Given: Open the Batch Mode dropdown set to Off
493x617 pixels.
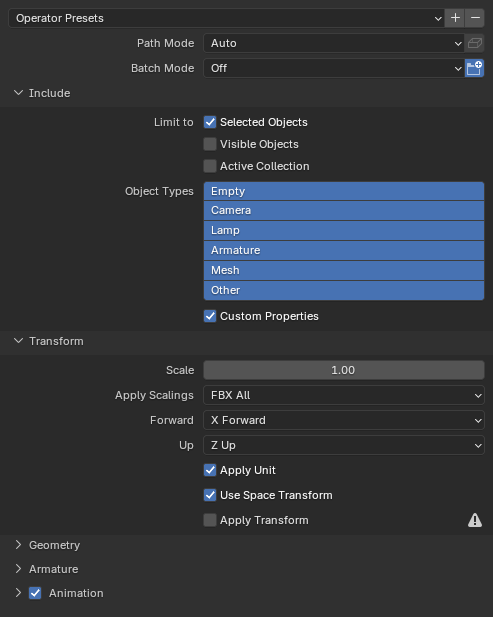Looking at the screenshot, I should pyautogui.click(x=334, y=68).
